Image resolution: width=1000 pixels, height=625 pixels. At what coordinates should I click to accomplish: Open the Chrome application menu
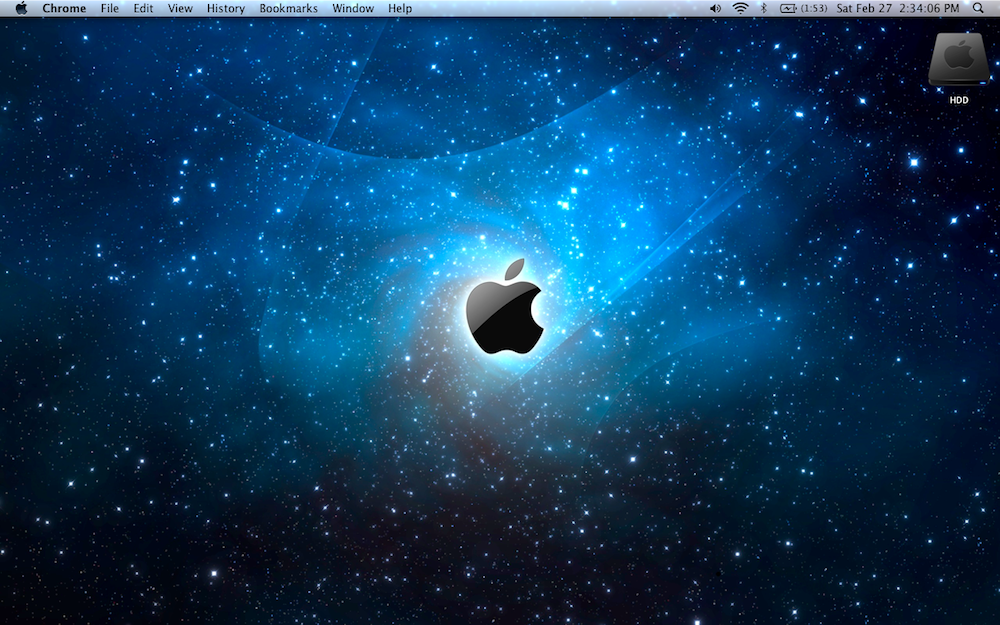pos(64,8)
